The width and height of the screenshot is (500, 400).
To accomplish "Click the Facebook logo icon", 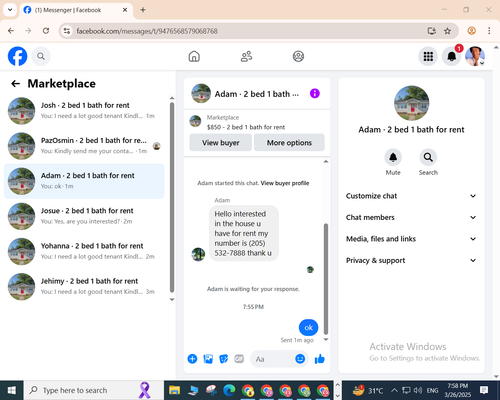I will point(17,56).
